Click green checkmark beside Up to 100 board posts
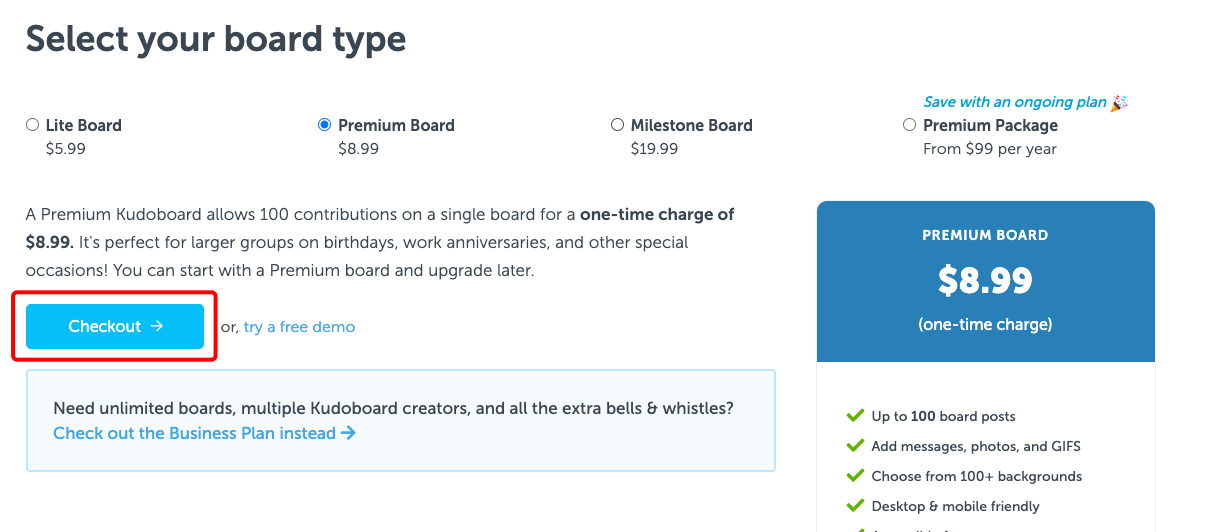The height and width of the screenshot is (532, 1223). 855,415
